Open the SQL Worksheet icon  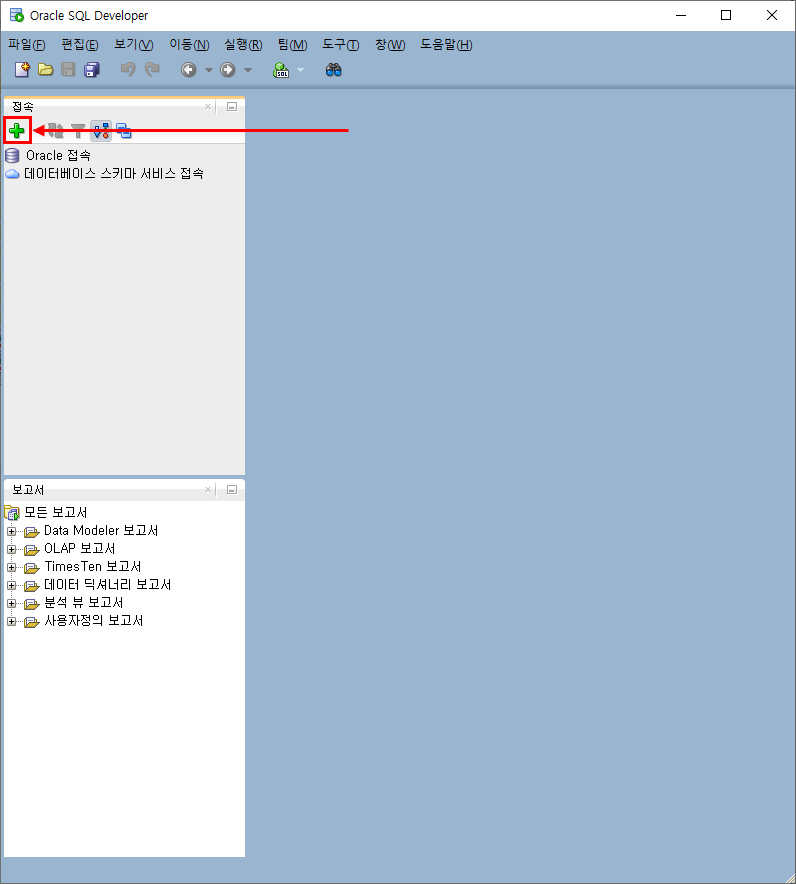(x=281, y=70)
